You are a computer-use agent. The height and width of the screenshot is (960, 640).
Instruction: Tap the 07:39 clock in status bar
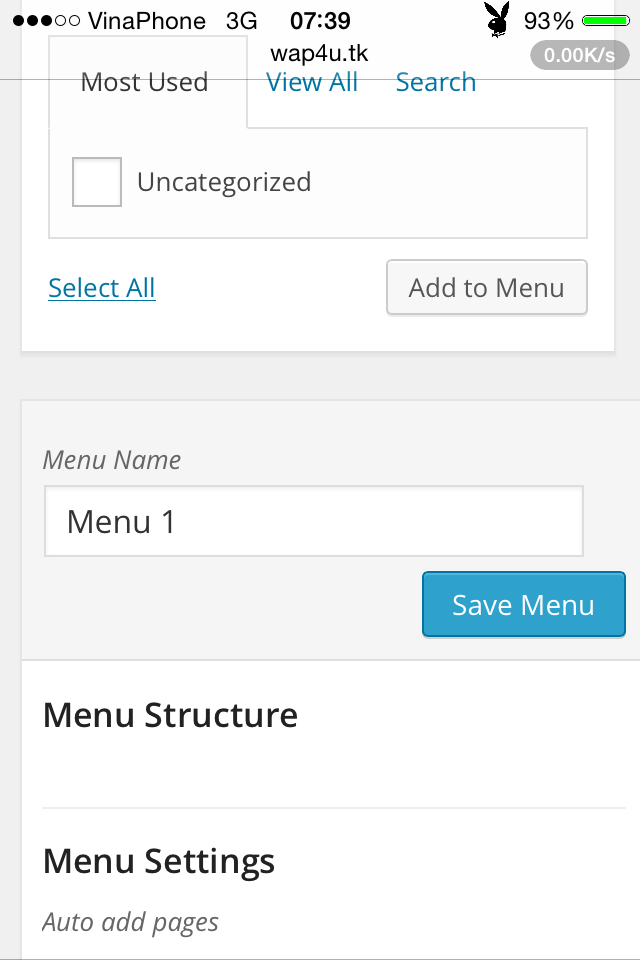[320, 21]
